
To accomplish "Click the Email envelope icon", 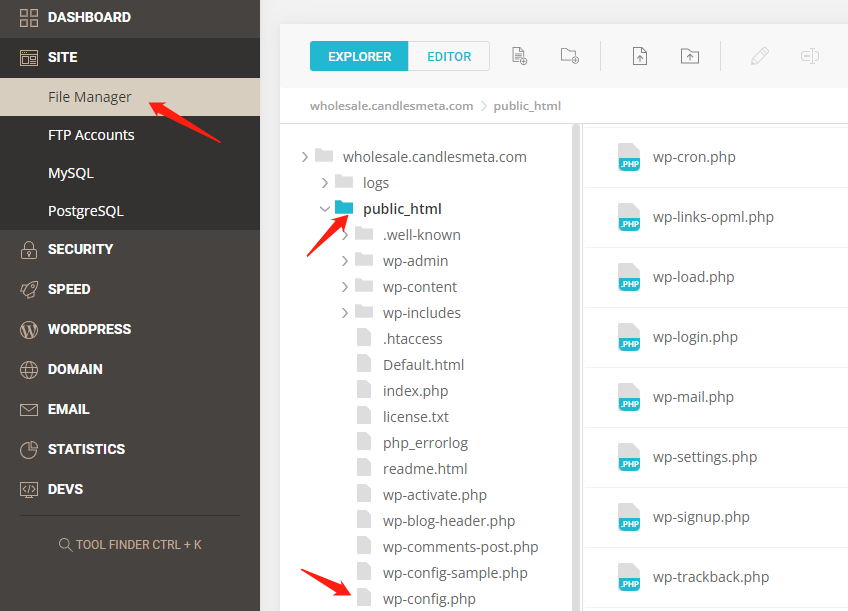I will click(29, 410).
